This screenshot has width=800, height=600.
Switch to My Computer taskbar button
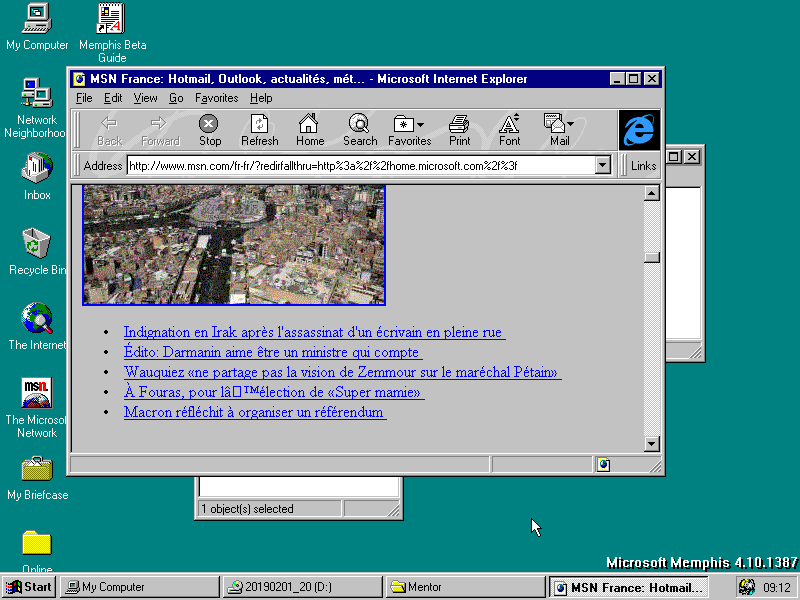139,587
